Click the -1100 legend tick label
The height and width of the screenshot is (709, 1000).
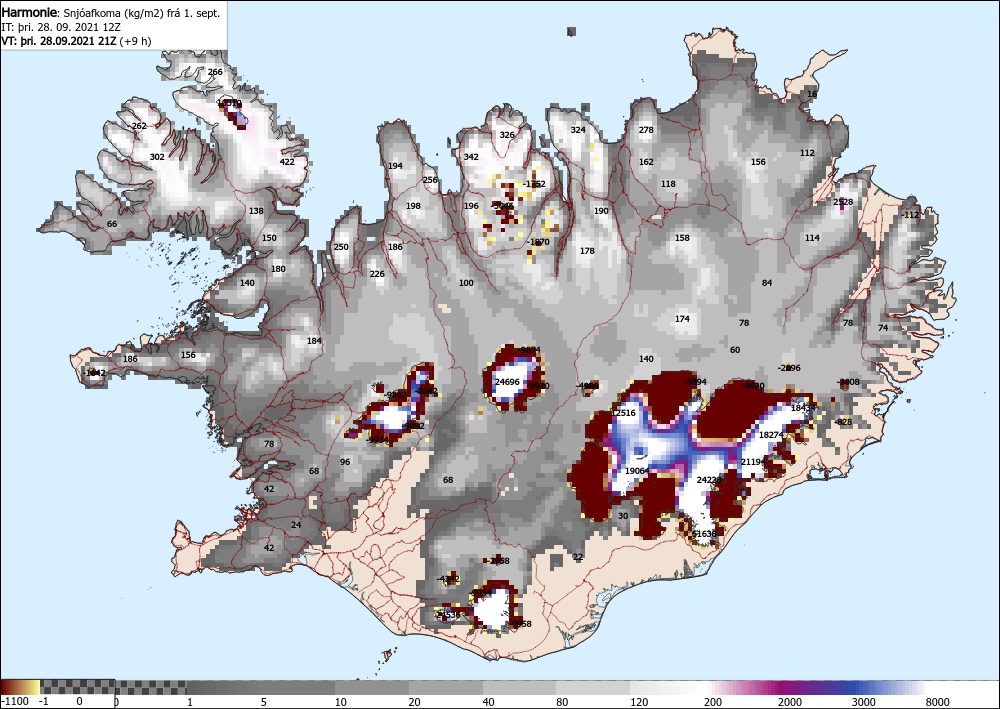15,702
